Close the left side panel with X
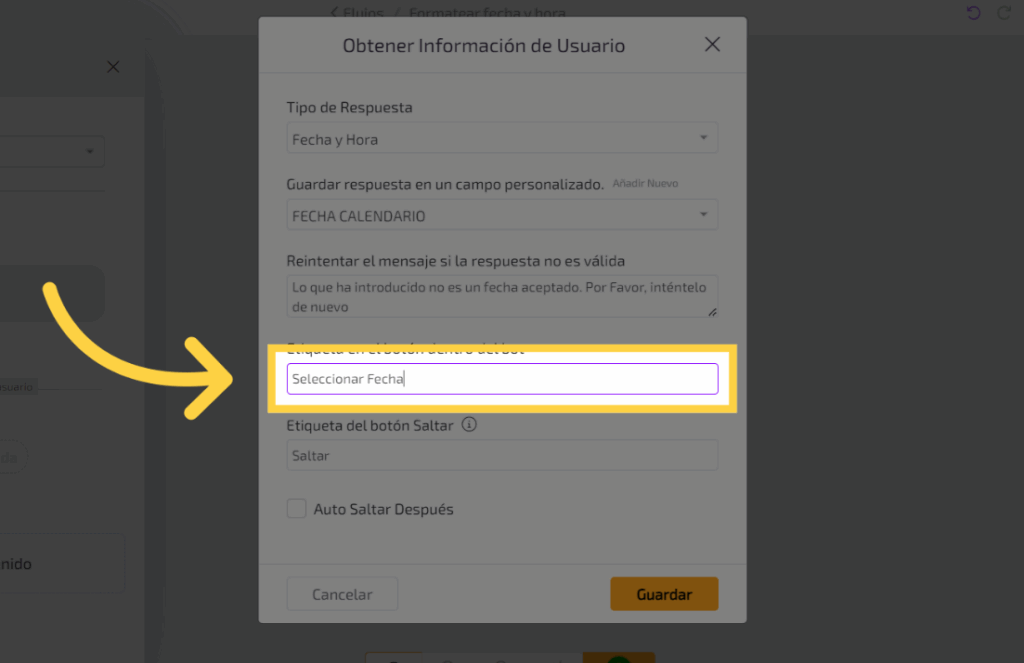This screenshot has width=1024, height=663. pyautogui.click(x=113, y=67)
